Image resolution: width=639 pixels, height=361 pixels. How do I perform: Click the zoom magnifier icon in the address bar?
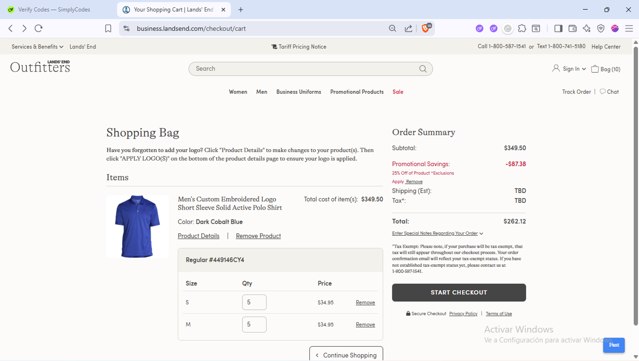coord(392,28)
